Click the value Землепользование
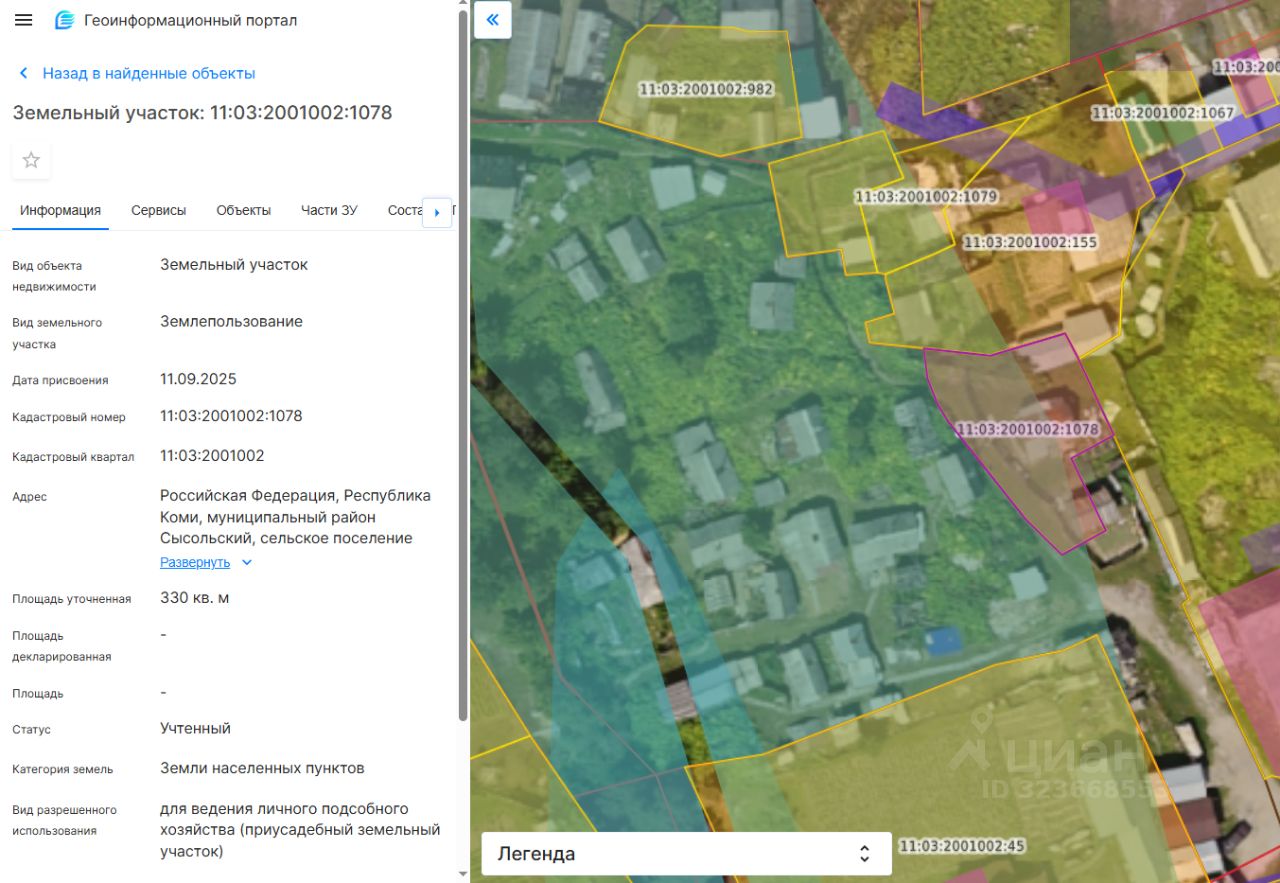This screenshot has width=1280, height=883. point(231,322)
